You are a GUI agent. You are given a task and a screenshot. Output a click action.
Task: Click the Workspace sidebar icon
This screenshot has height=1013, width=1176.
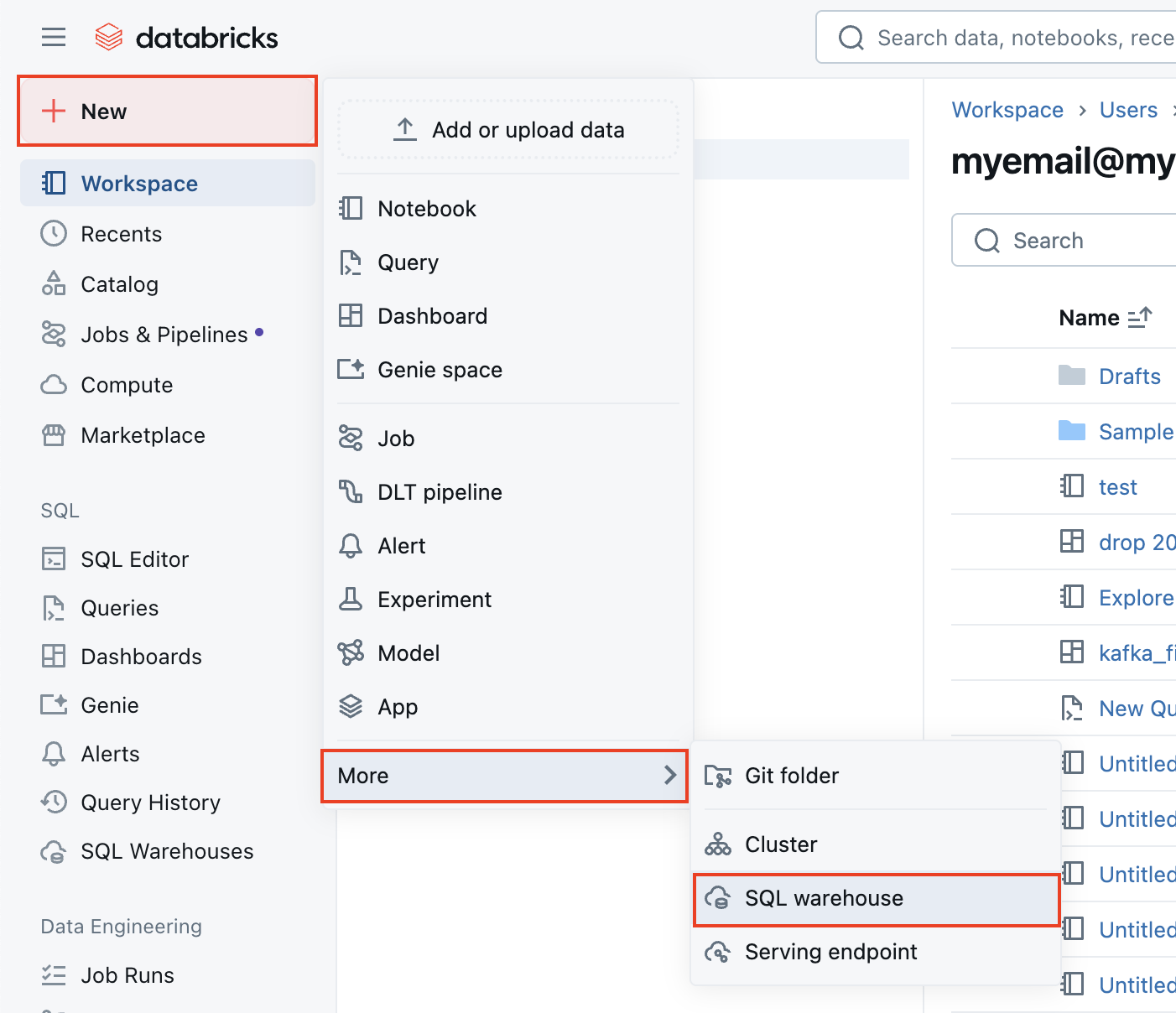point(54,183)
